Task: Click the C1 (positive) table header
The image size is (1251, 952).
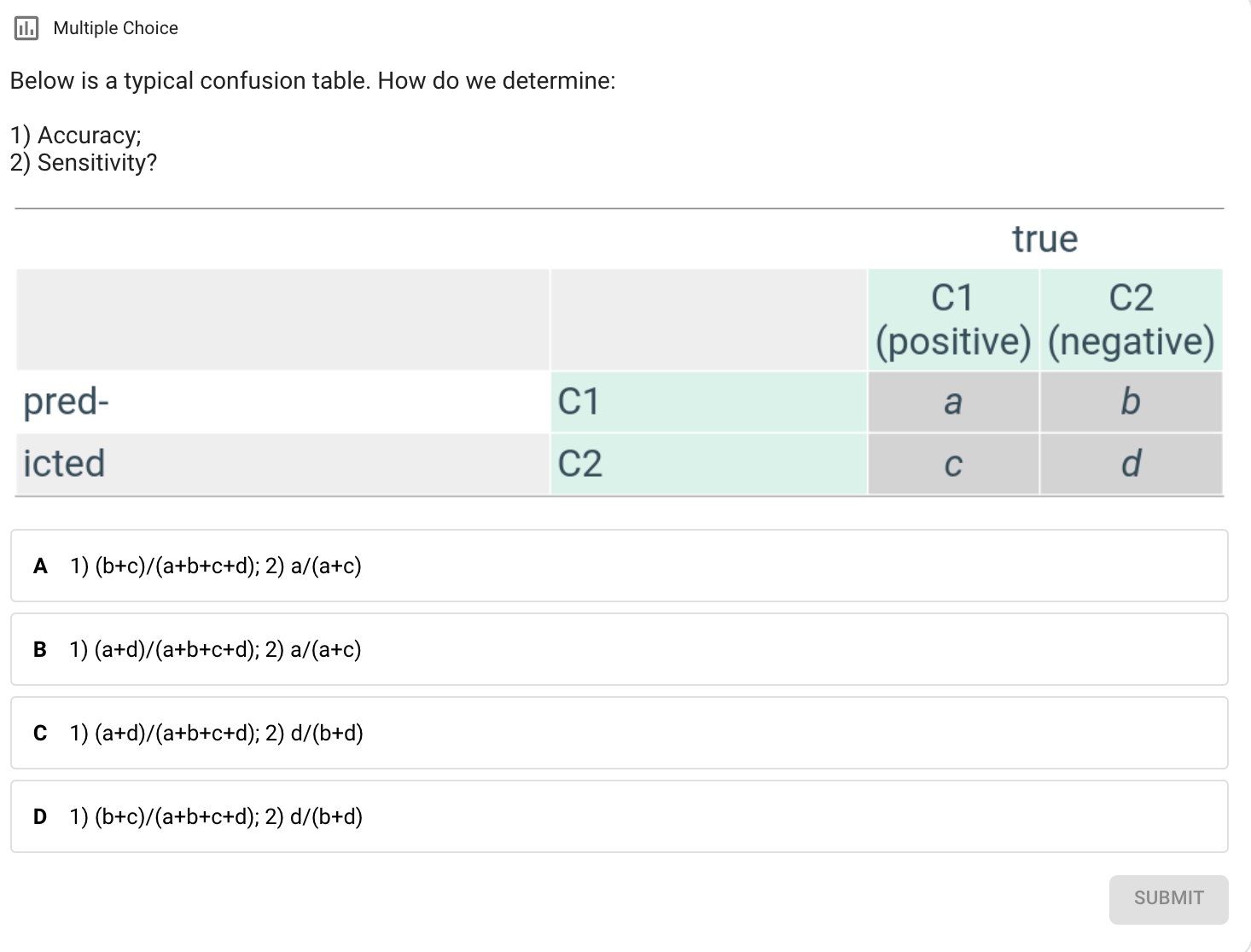Action: [953, 320]
